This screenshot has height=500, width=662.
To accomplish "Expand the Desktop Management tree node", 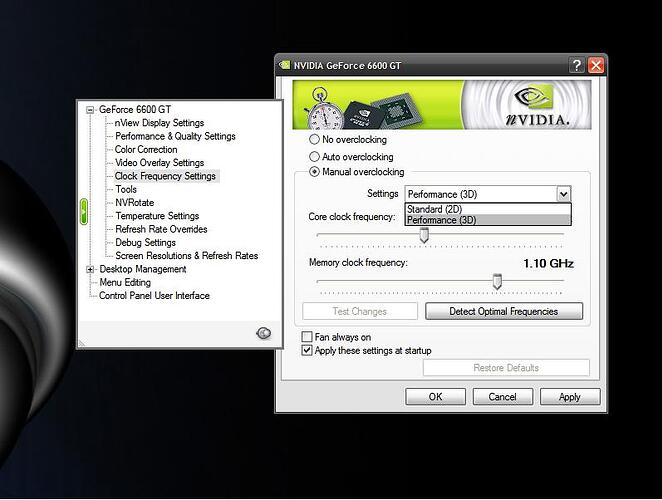I will tap(90, 269).
